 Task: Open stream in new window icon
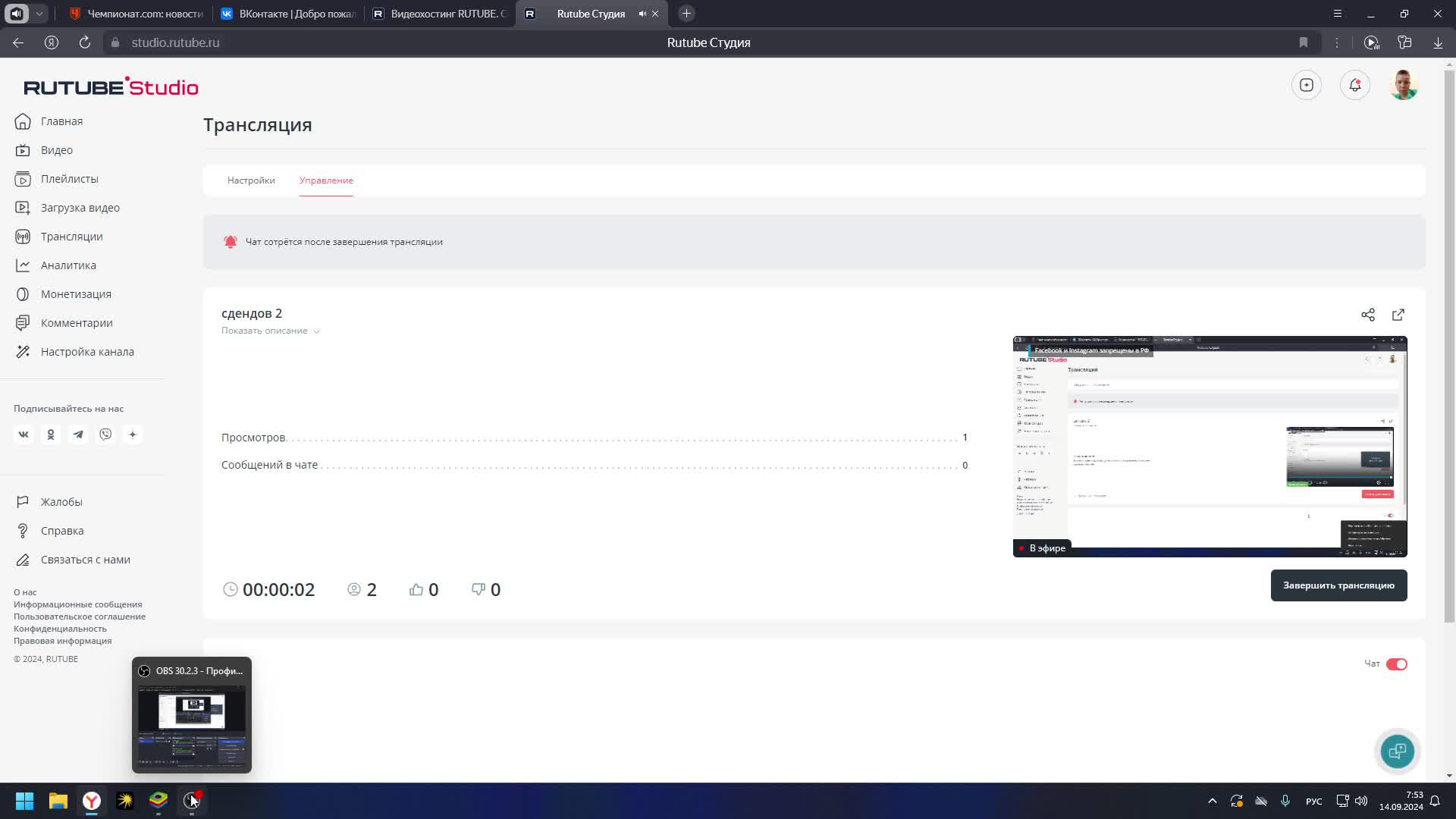tap(1398, 315)
